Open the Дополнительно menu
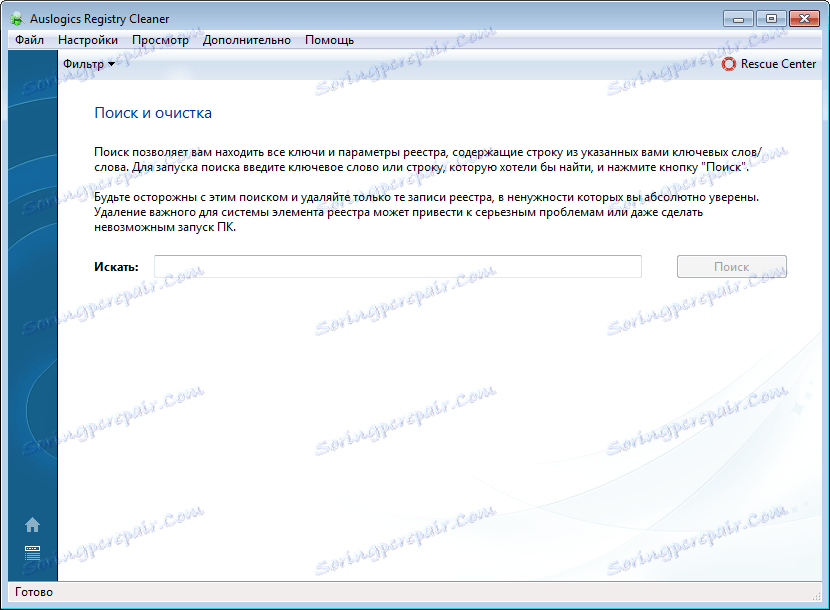The width and height of the screenshot is (830, 610). pos(247,40)
